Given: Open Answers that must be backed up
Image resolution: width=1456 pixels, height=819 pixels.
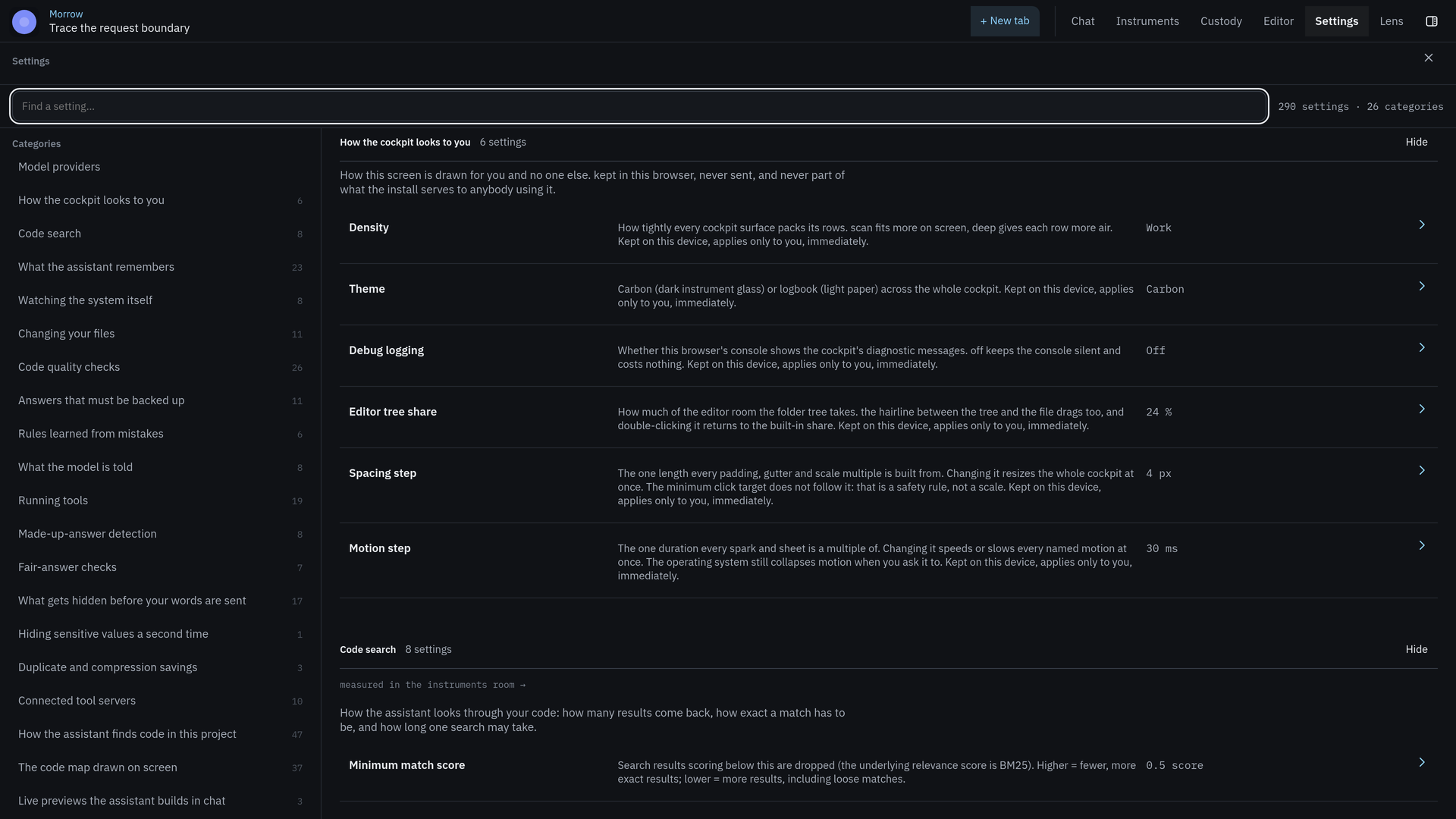Looking at the screenshot, I should 160,400.
